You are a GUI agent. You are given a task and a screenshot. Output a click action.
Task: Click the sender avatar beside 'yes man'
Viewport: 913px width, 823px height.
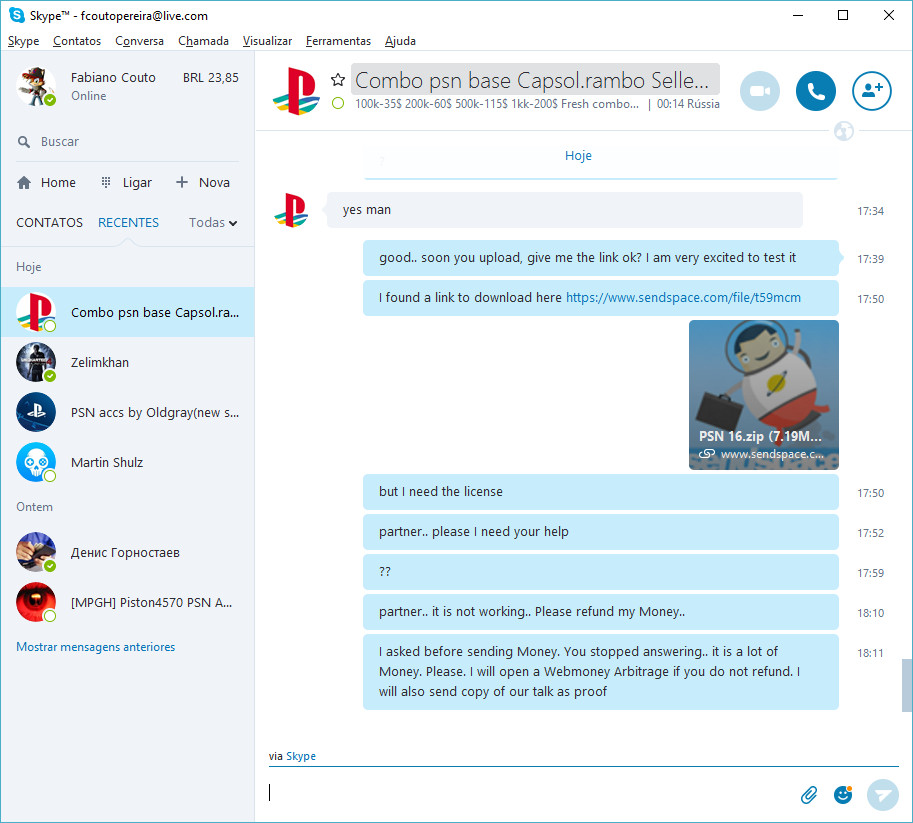291,210
